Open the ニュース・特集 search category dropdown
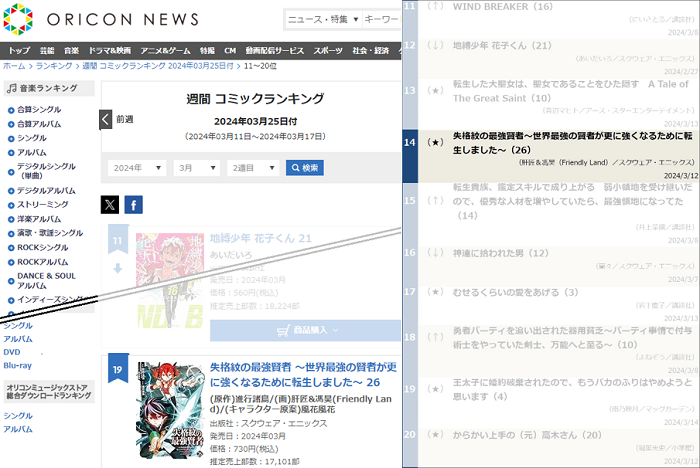 tap(323, 19)
